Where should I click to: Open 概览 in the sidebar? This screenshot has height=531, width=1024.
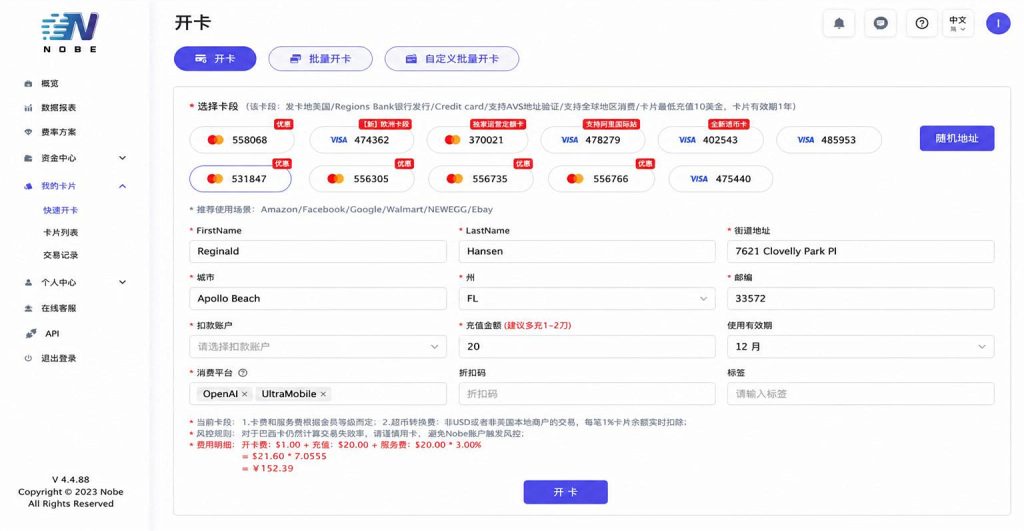tap(50, 84)
